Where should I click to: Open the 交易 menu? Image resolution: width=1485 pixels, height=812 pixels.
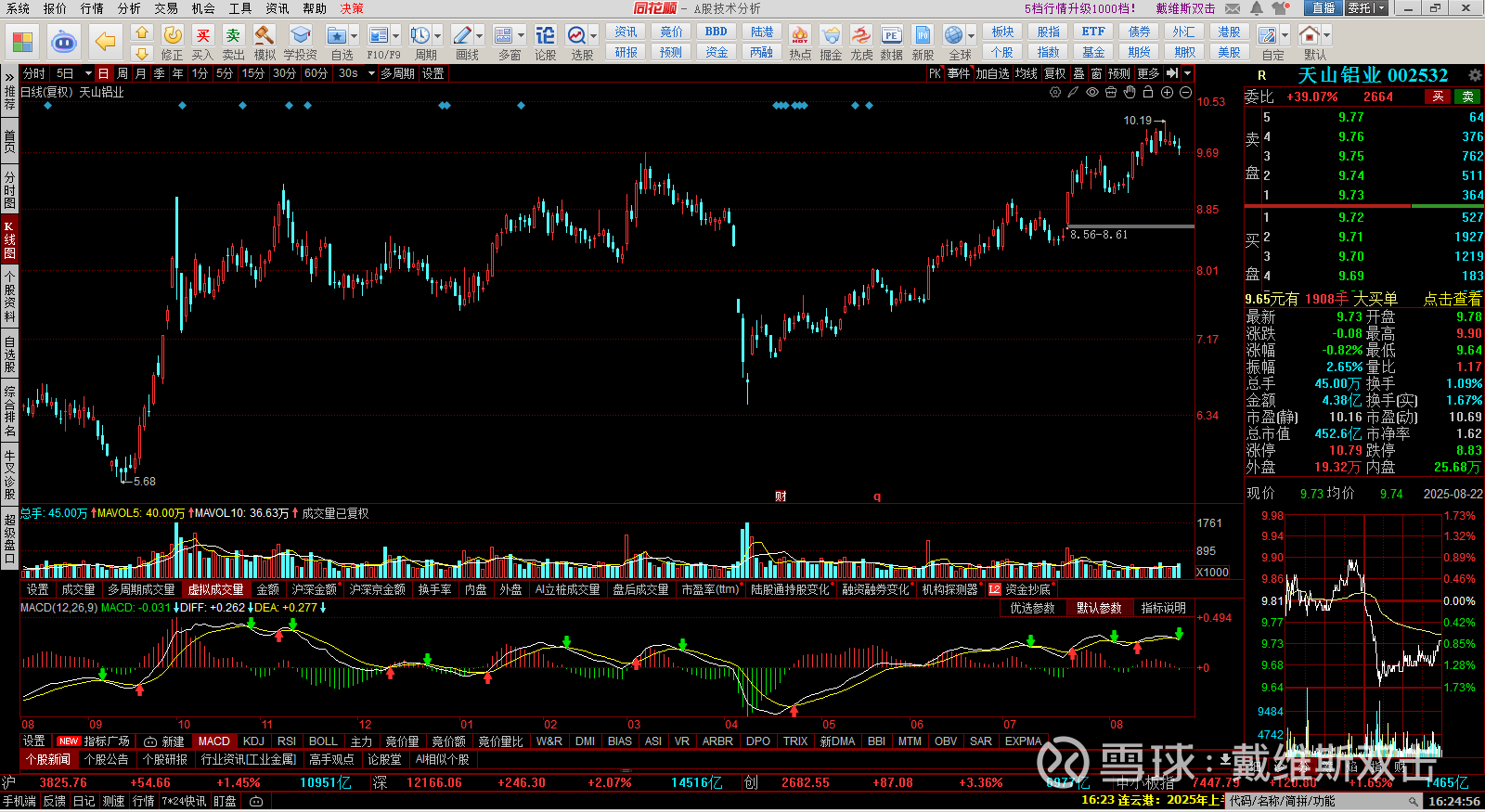pos(166,8)
